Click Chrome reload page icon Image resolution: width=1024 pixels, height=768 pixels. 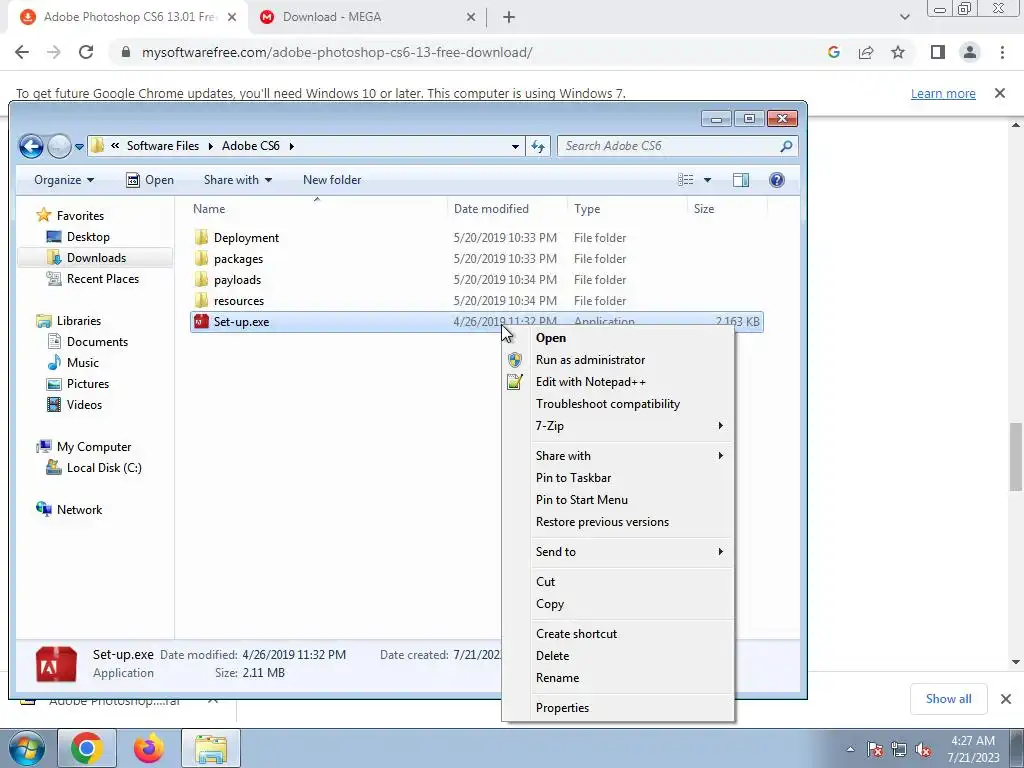[x=86, y=52]
